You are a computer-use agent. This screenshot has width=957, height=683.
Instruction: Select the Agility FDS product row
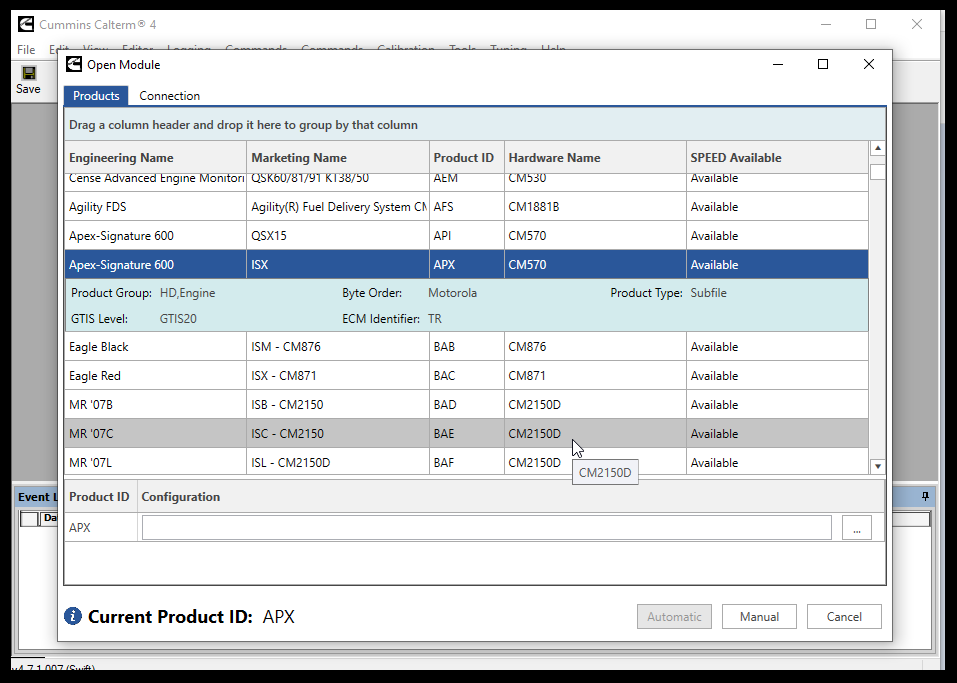click(155, 207)
